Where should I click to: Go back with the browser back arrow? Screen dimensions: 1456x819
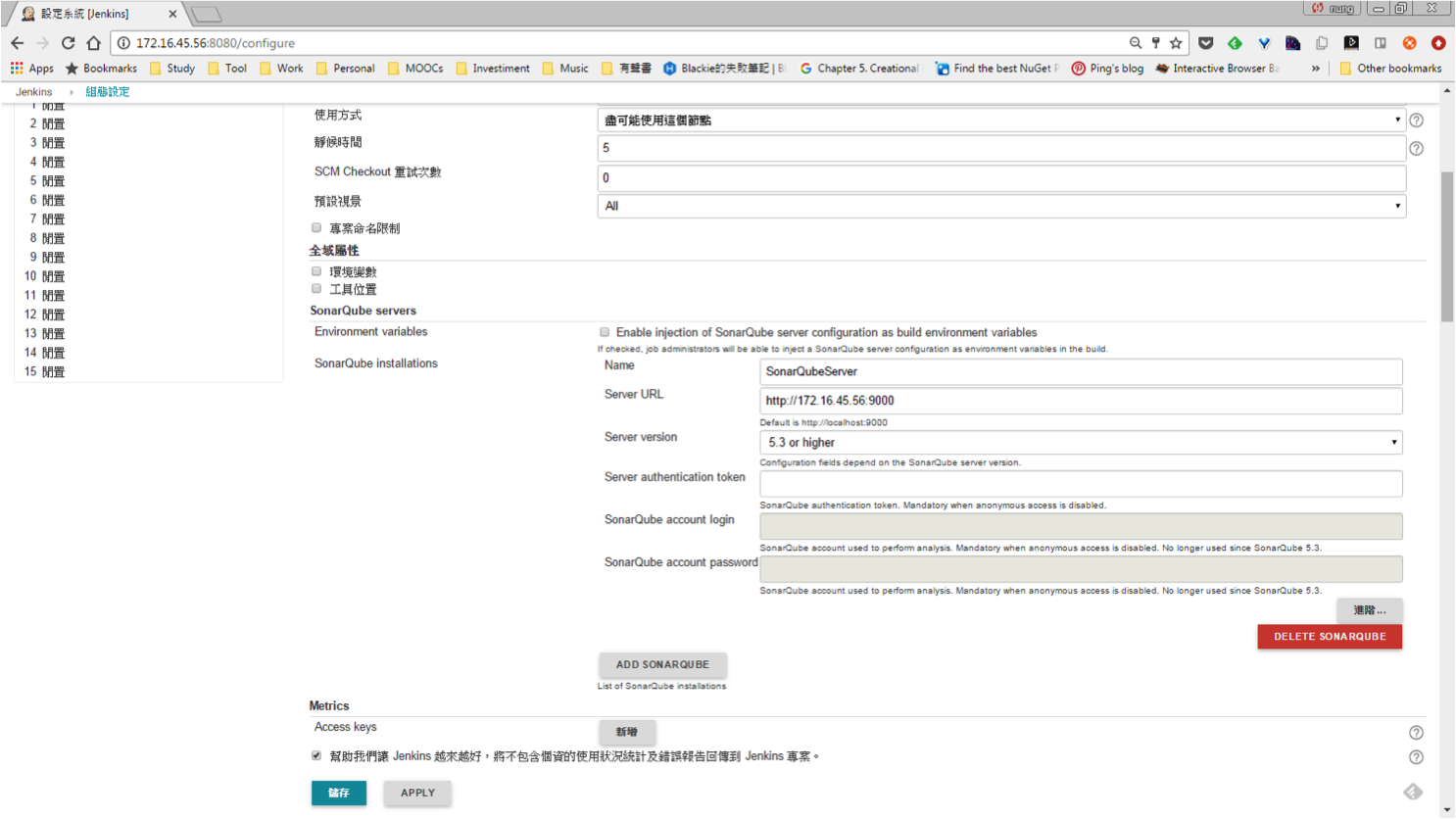point(17,43)
